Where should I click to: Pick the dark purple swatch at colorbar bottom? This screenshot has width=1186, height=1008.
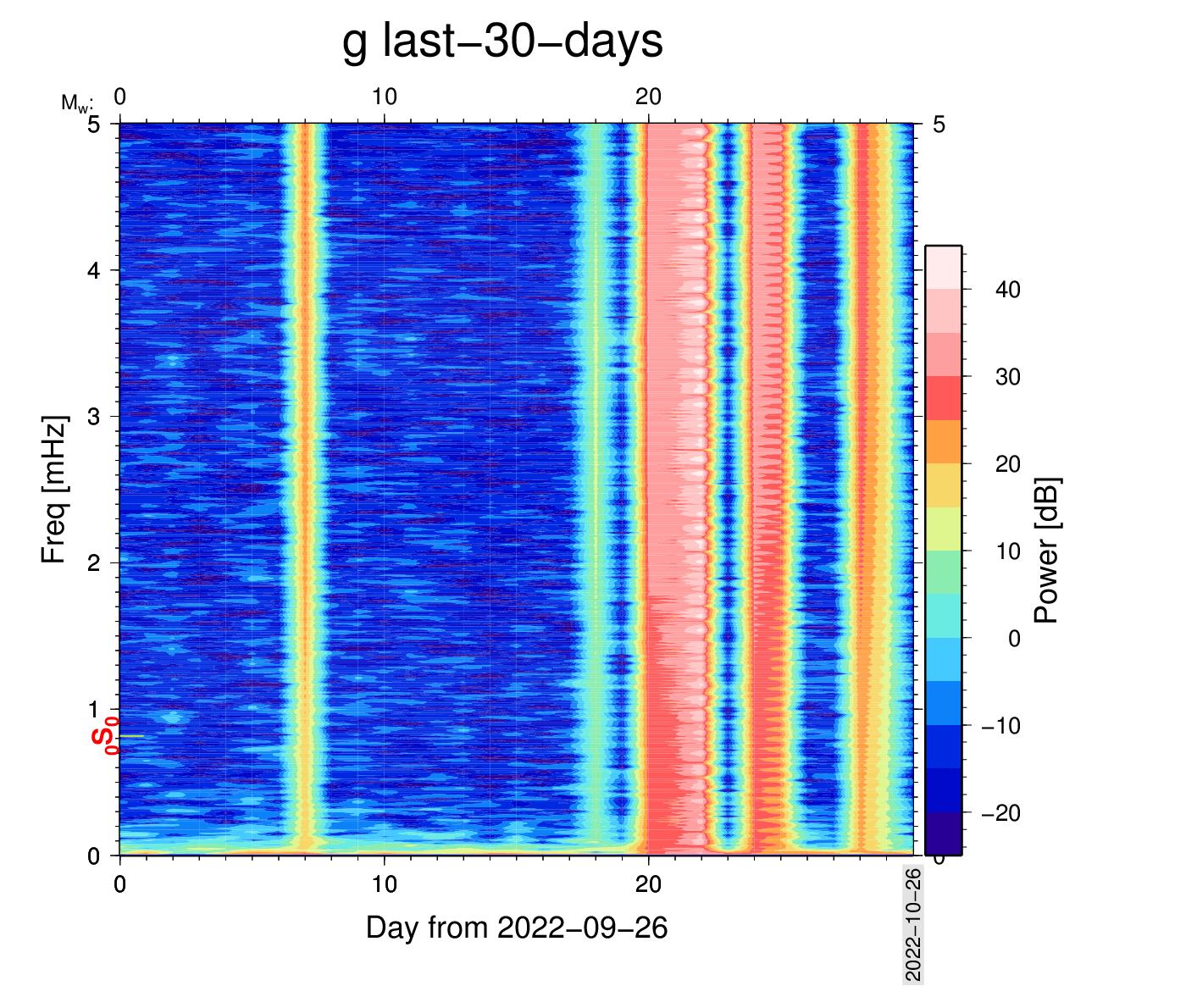pos(943,834)
